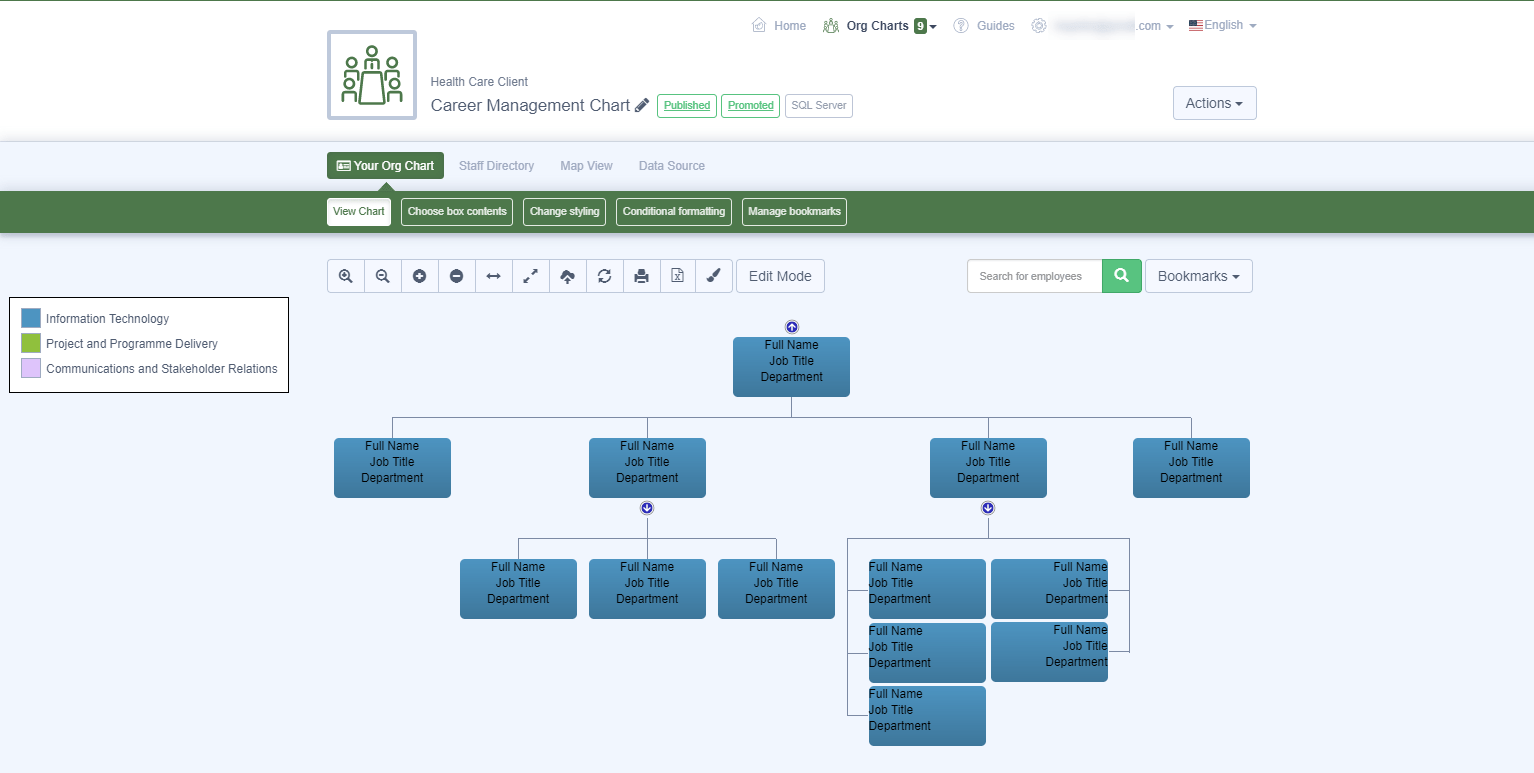The width and height of the screenshot is (1534, 773).
Task: Click the minus circle toolbar icon
Action: tap(457, 276)
